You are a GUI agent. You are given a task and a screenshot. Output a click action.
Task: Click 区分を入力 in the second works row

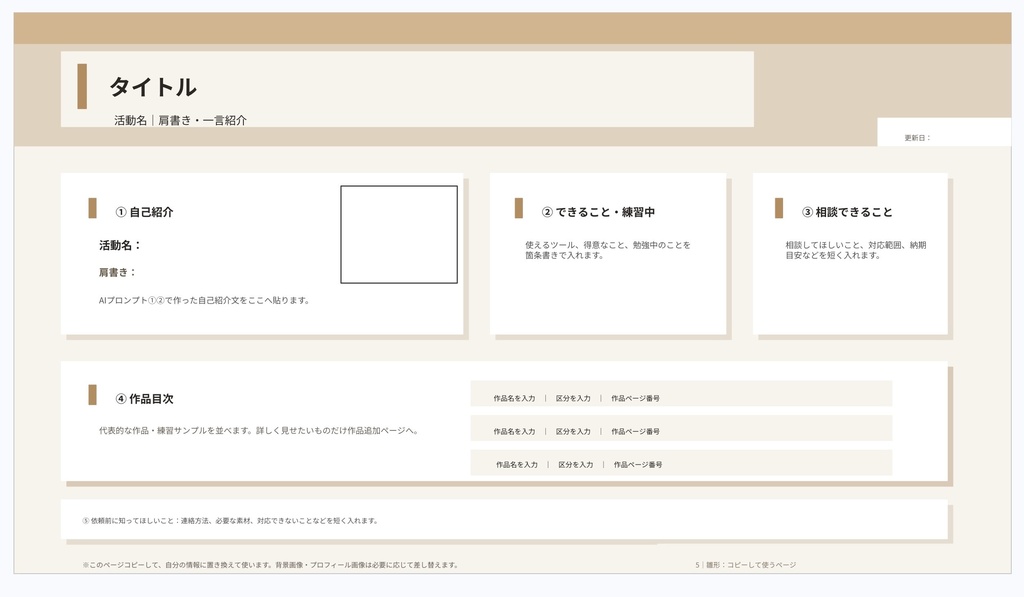pyautogui.click(x=573, y=432)
